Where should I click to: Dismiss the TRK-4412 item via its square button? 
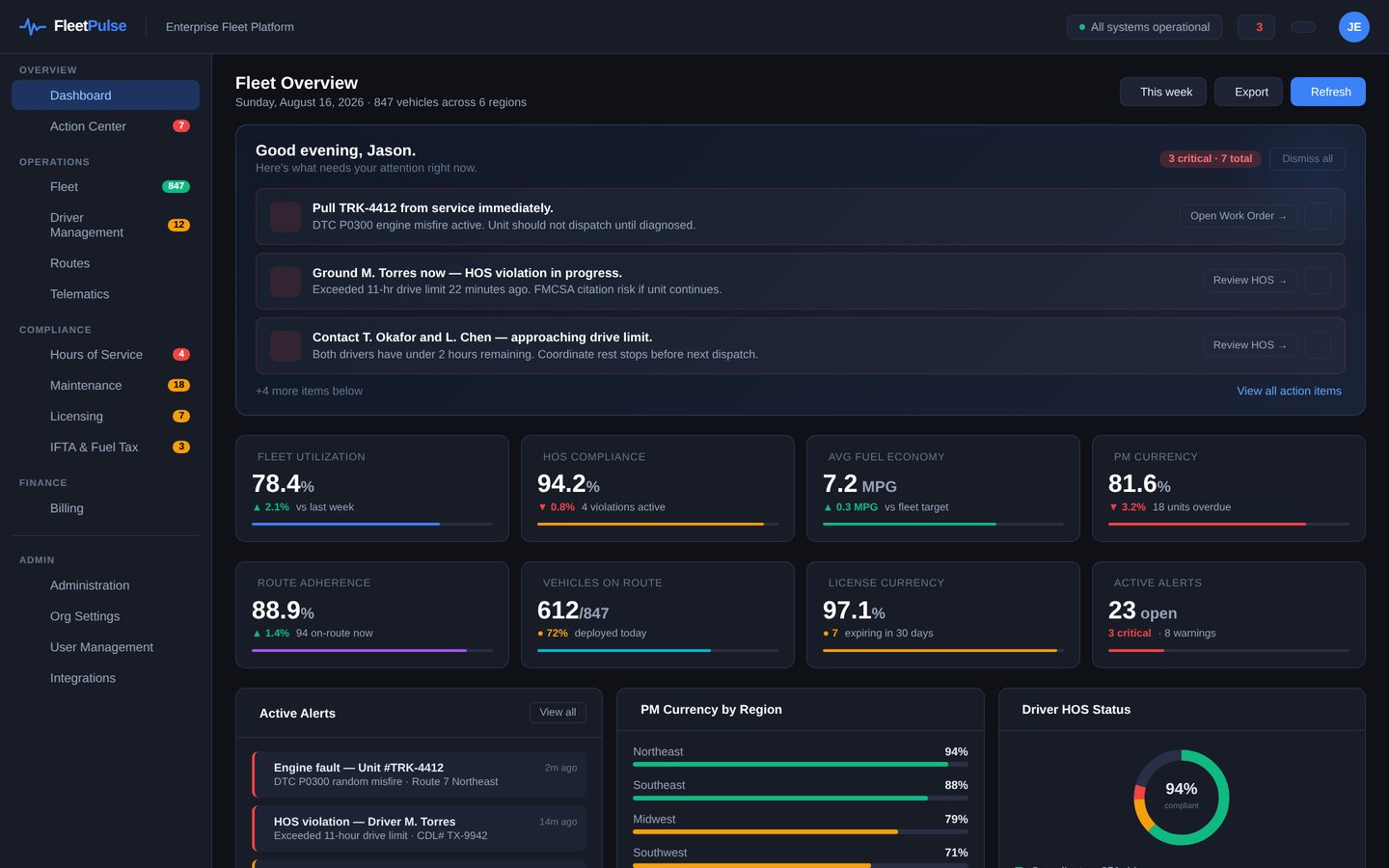click(1318, 216)
